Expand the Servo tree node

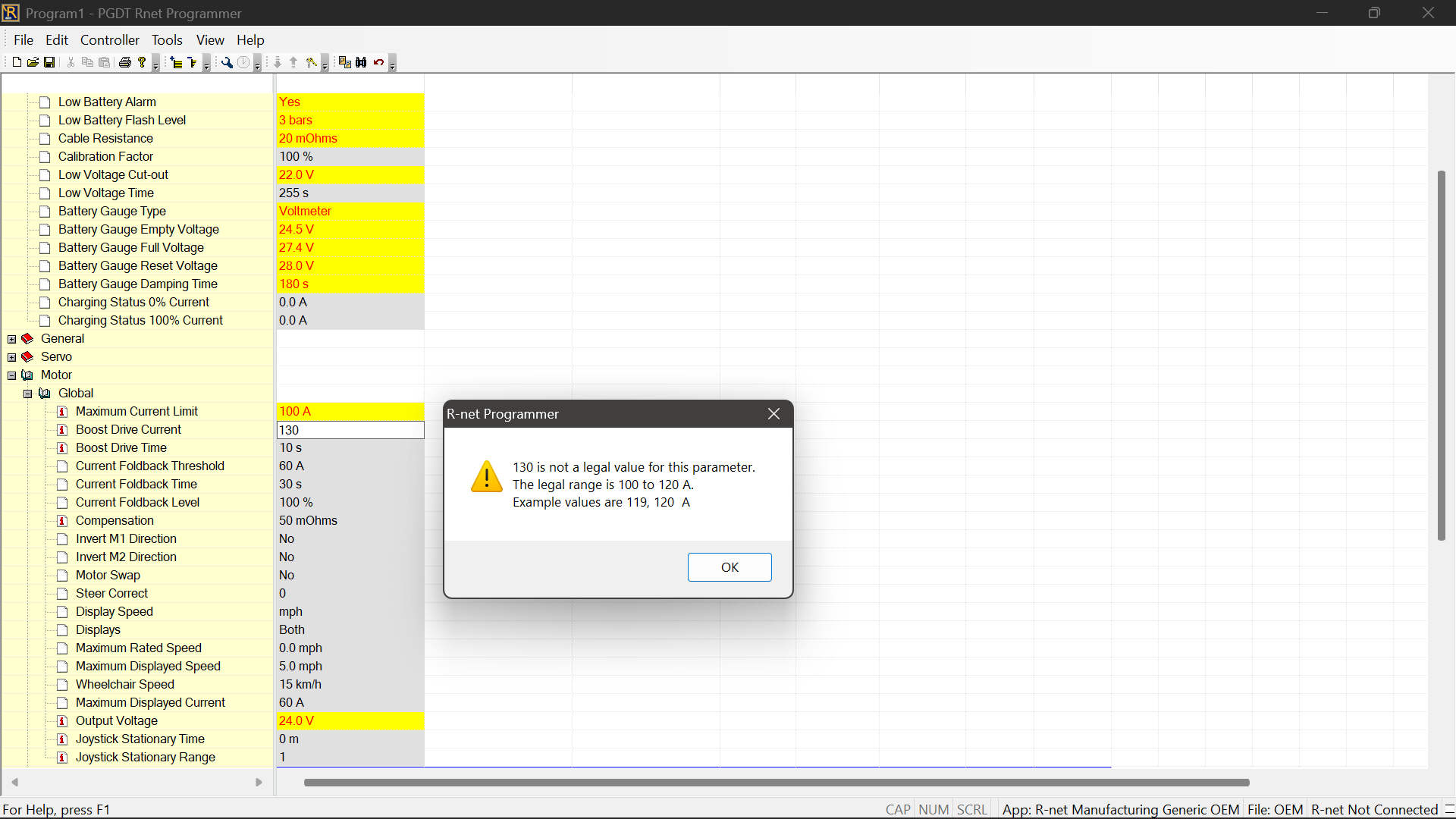click(x=11, y=357)
